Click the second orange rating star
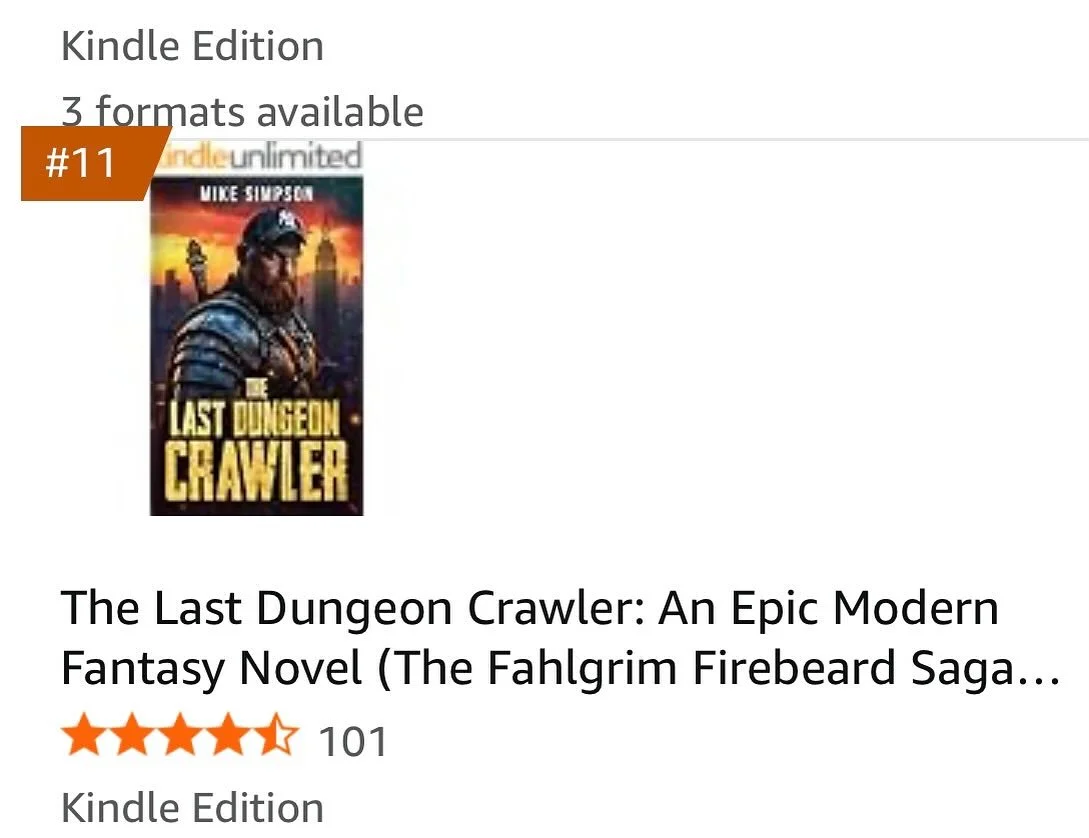The width and height of the screenshot is (1089, 838). point(133,735)
